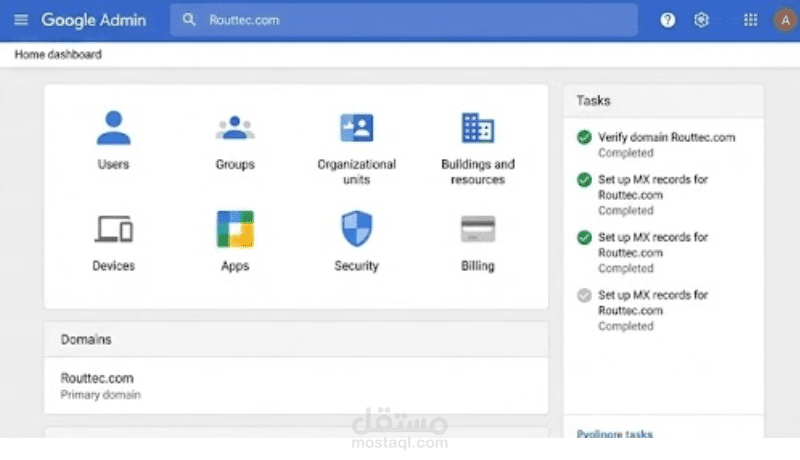Click the Tasks panel header

663,100
